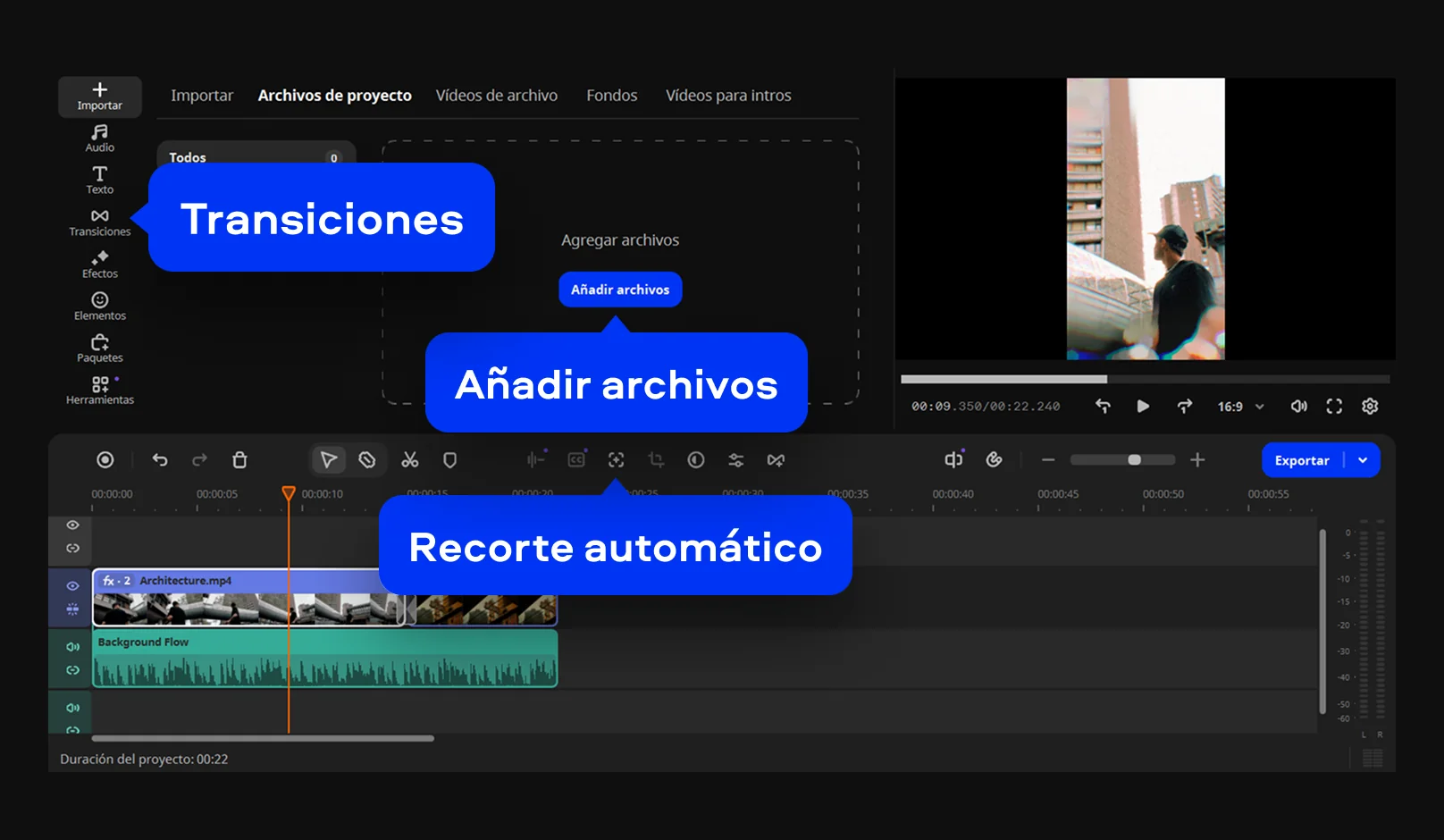Click the Añadir archivos button
This screenshot has width=1444, height=840.
point(620,290)
